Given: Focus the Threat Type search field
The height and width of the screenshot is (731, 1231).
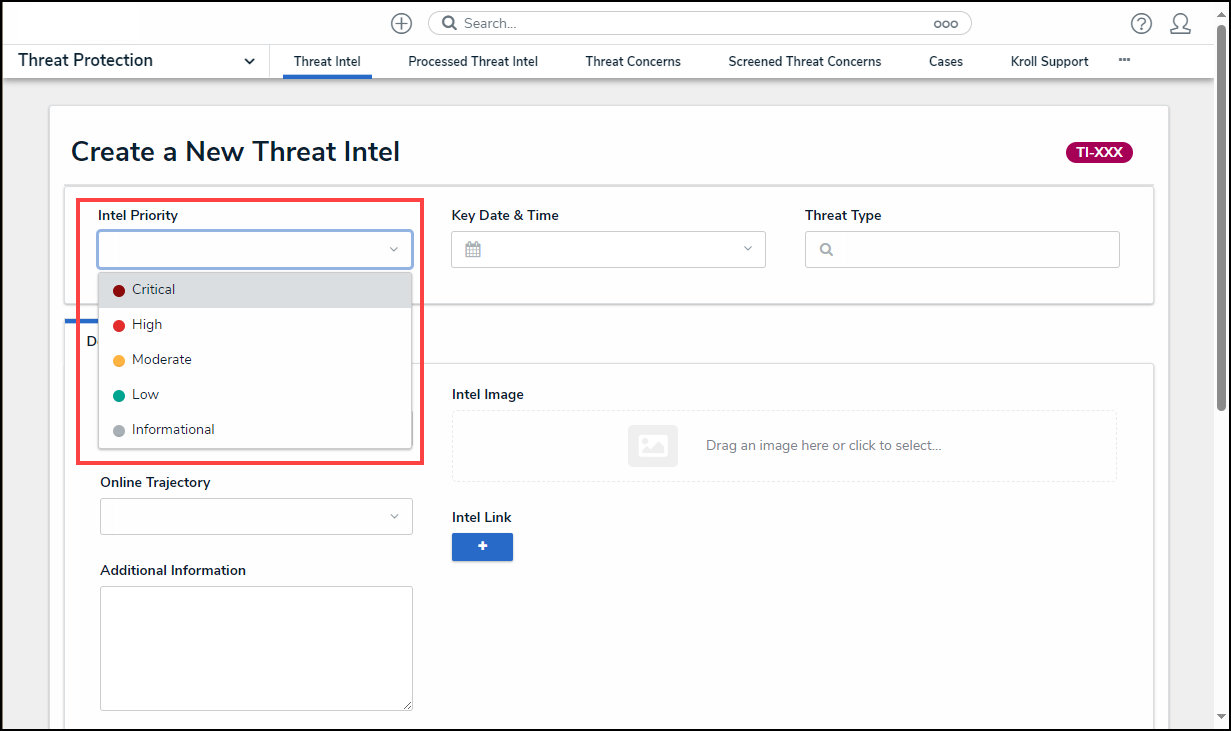Looking at the screenshot, I should click(x=962, y=250).
